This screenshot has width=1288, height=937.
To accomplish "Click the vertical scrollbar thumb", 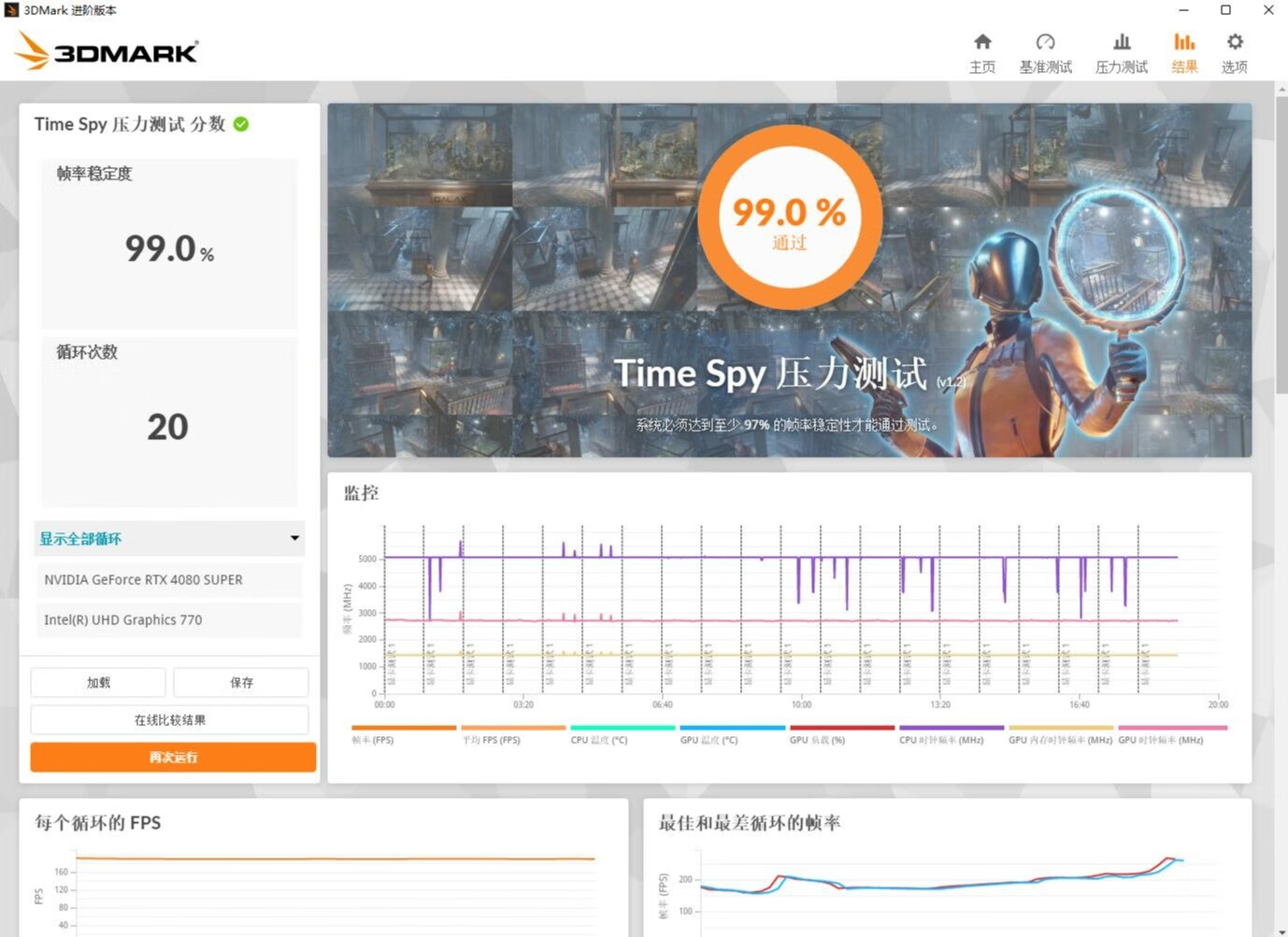I will click(1281, 243).
